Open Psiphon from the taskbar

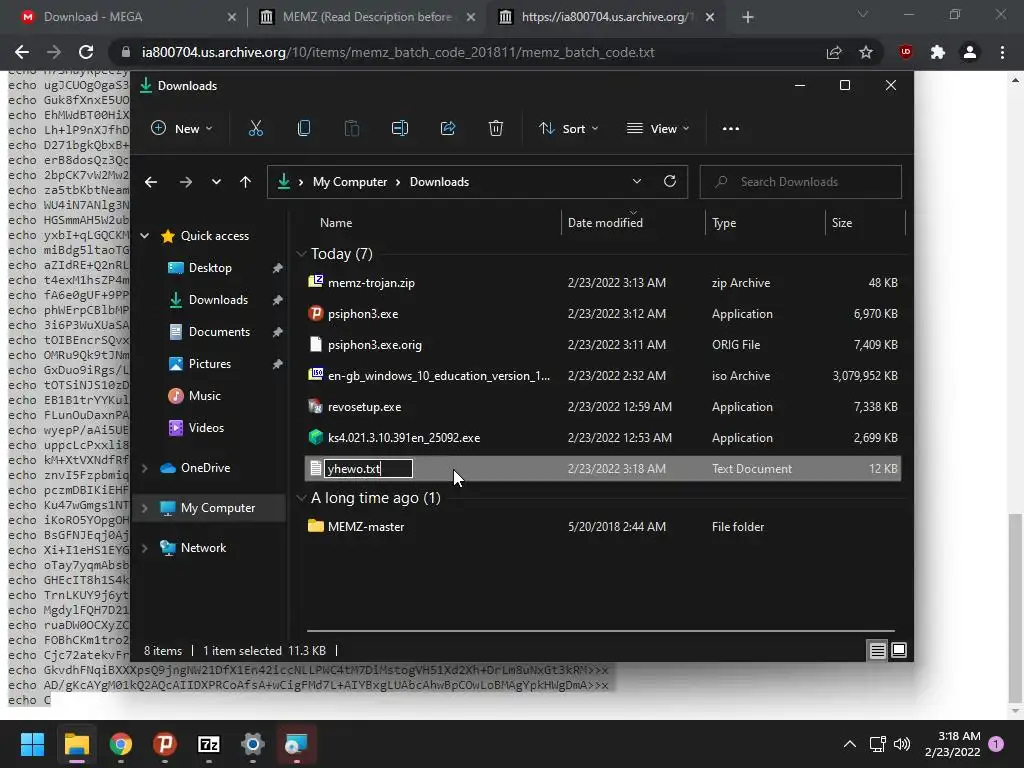click(x=165, y=744)
